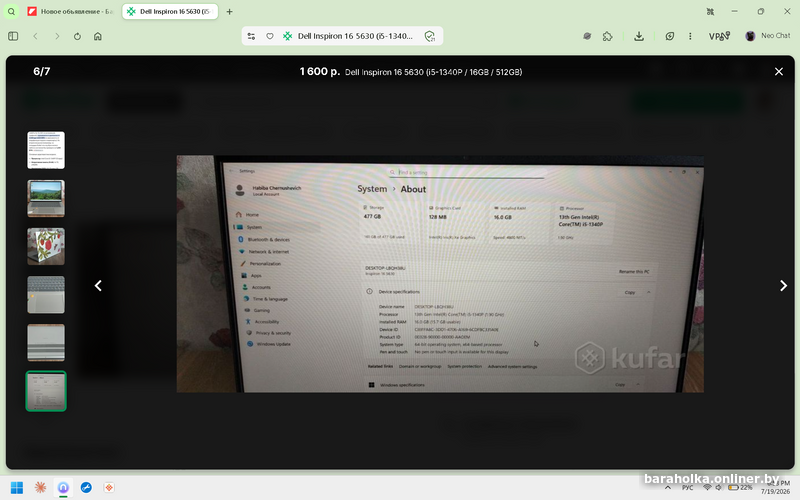
Task: Open the orange starburst taskbar app
Action: tap(40, 488)
